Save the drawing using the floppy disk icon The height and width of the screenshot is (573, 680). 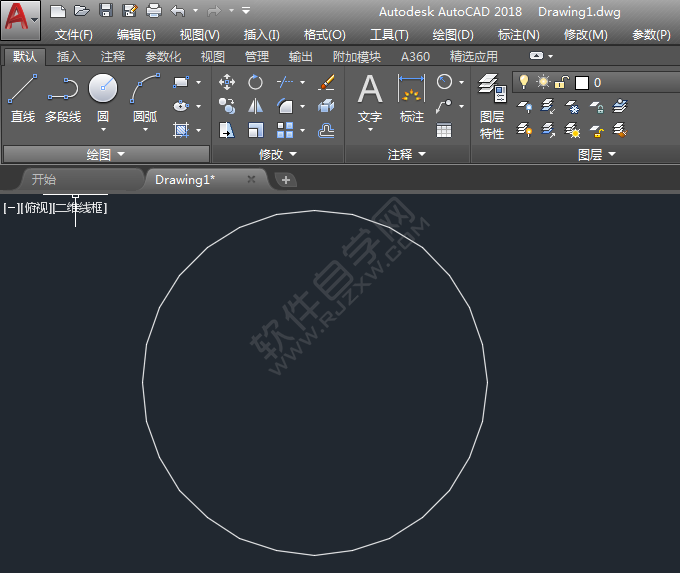point(106,10)
